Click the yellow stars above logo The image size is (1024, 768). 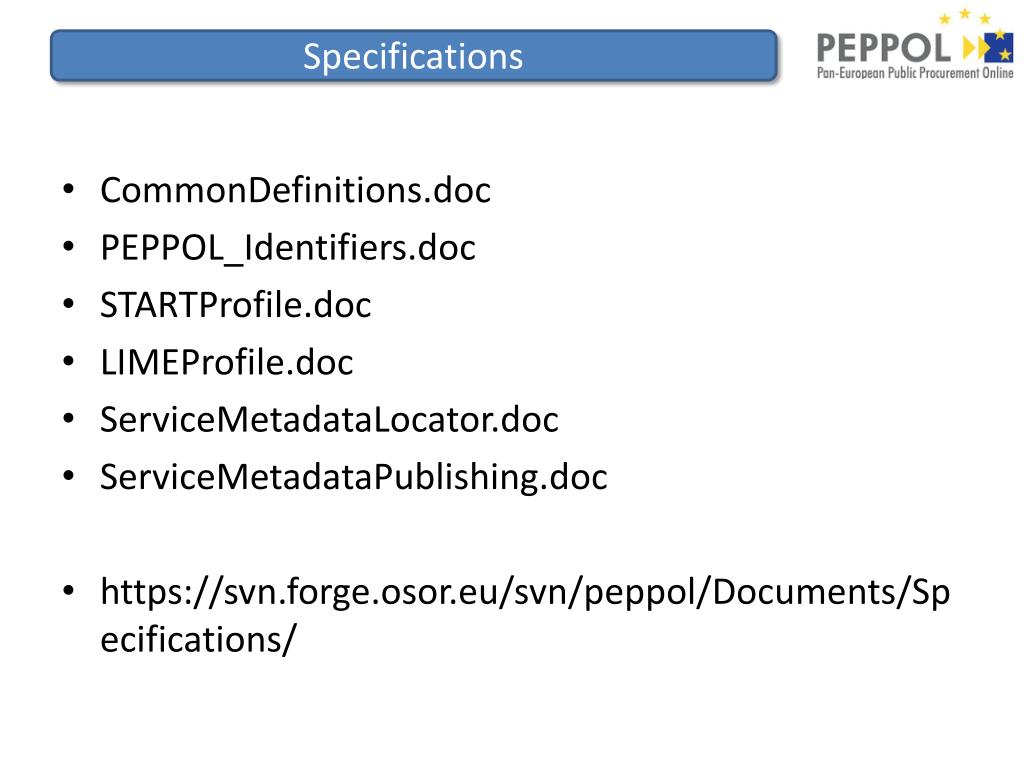coord(965,16)
